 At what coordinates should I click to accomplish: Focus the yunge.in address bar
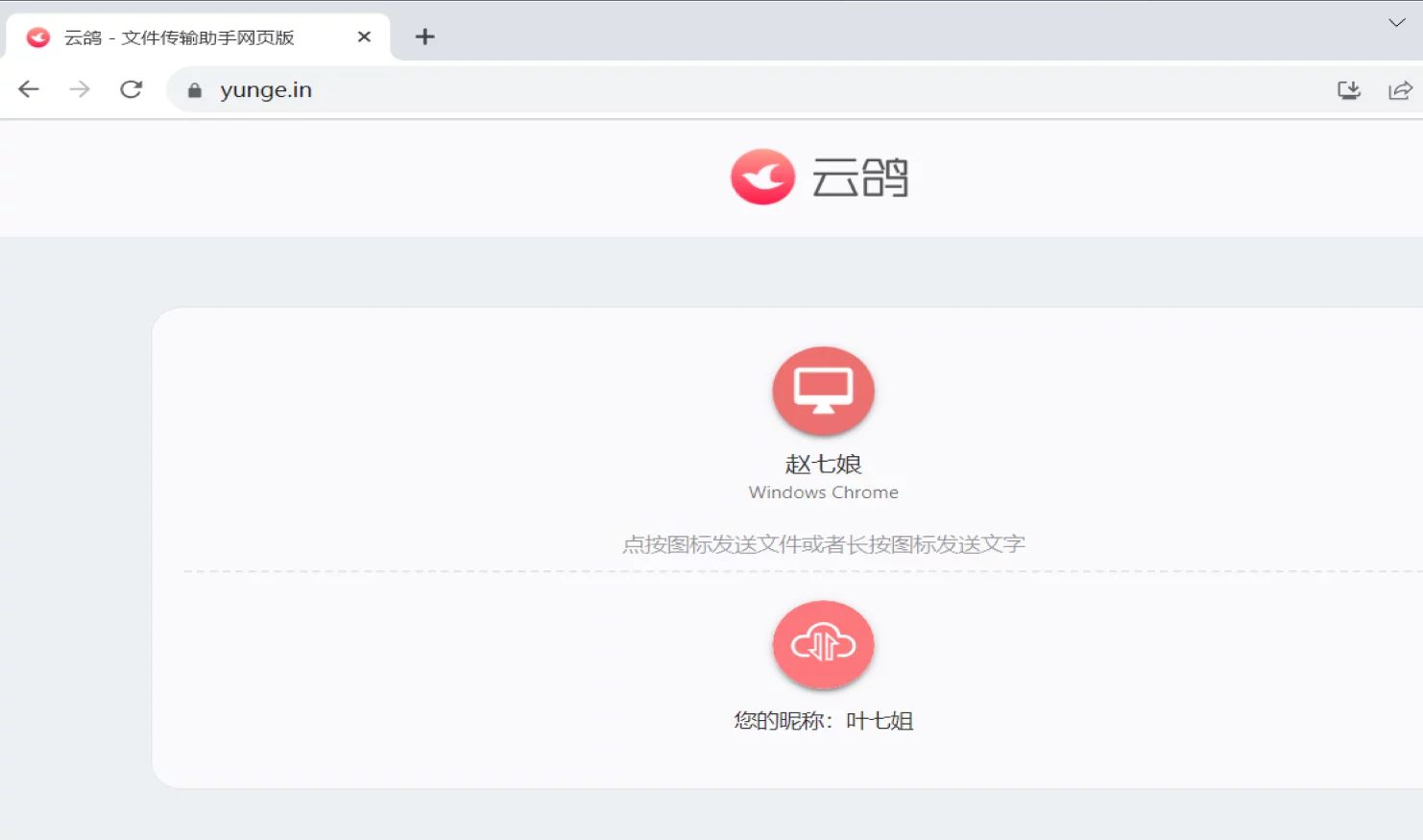(x=672, y=89)
